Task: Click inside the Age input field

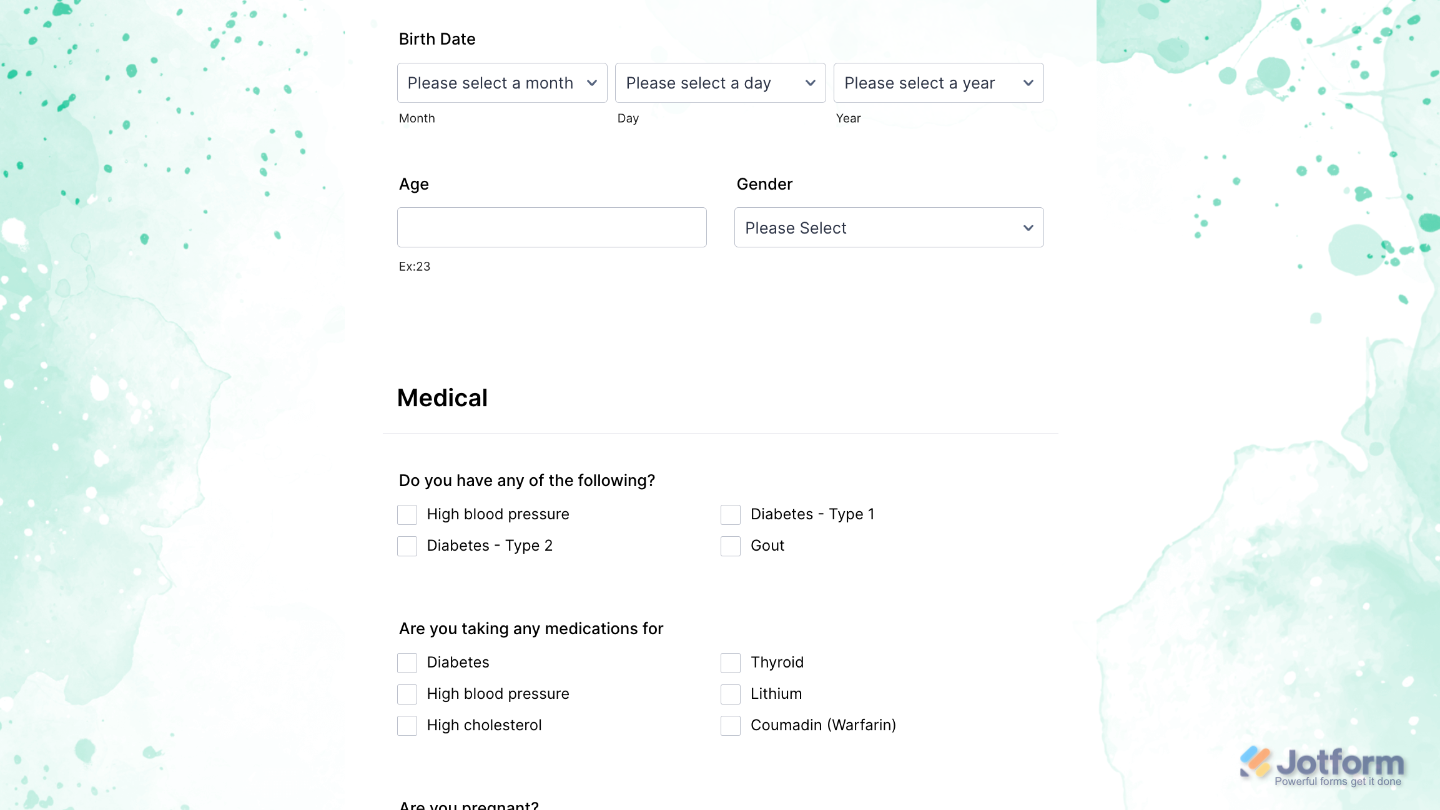Action: 551,227
